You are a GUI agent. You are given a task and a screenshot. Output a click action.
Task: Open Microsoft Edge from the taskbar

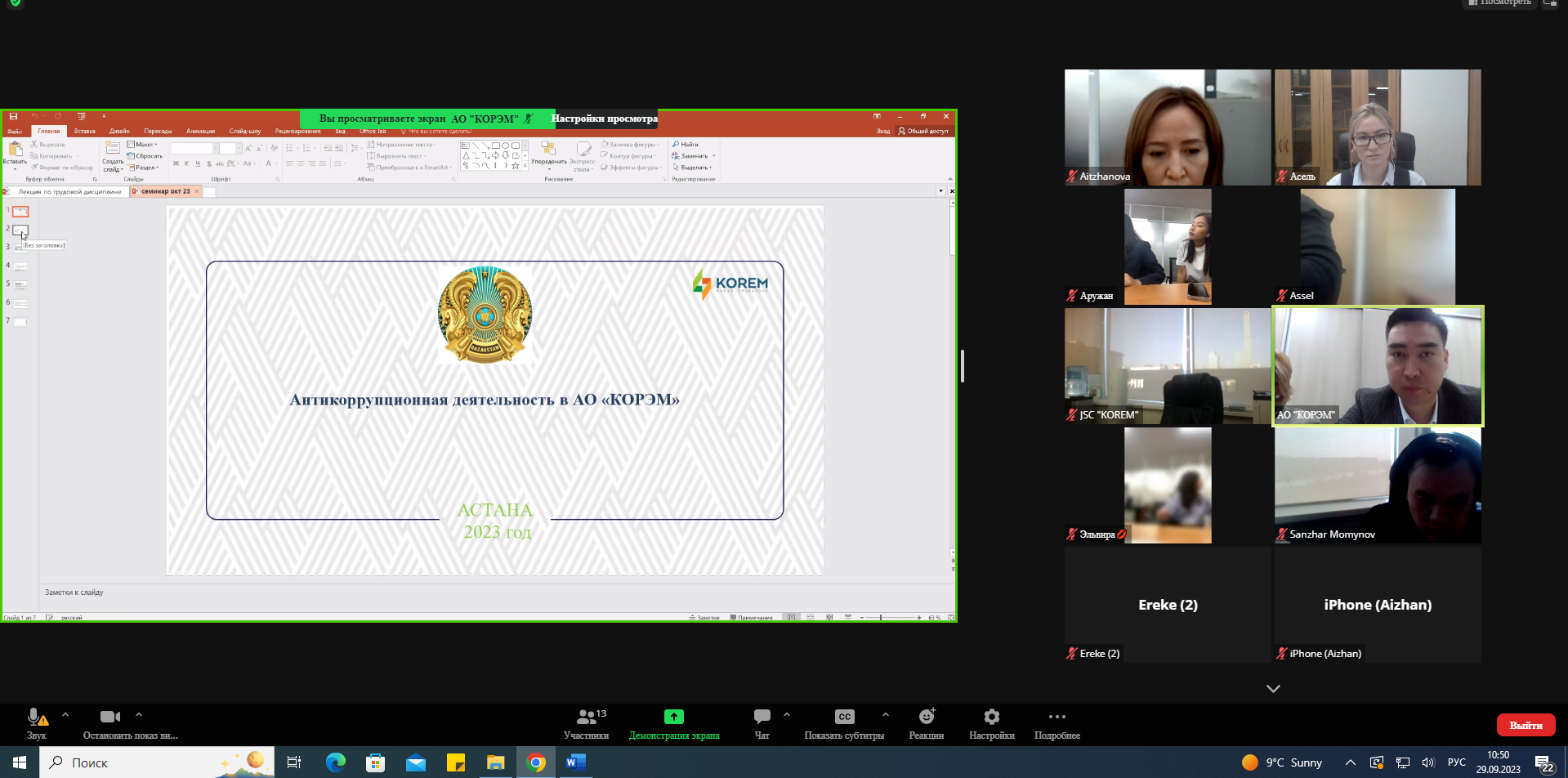pos(335,762)
